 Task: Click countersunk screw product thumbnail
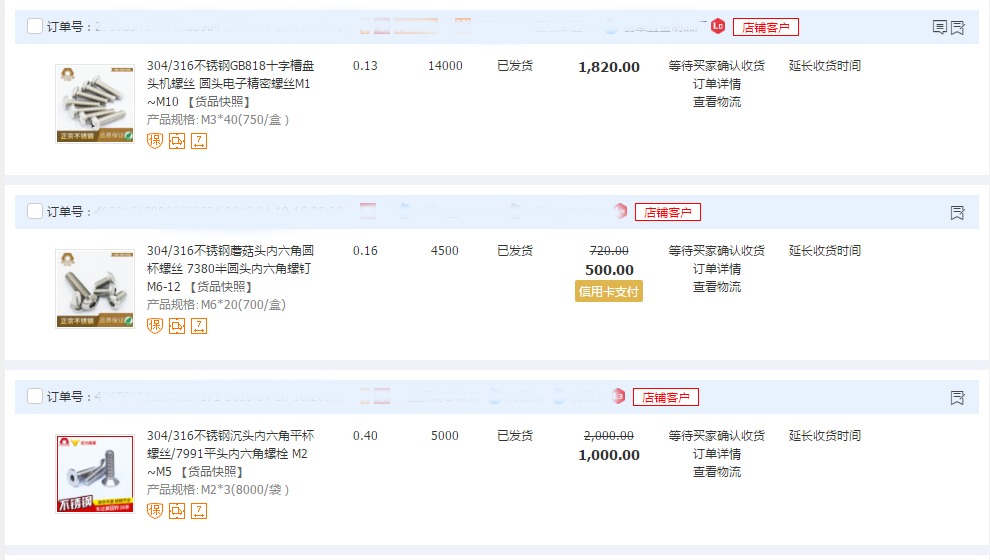95,474
